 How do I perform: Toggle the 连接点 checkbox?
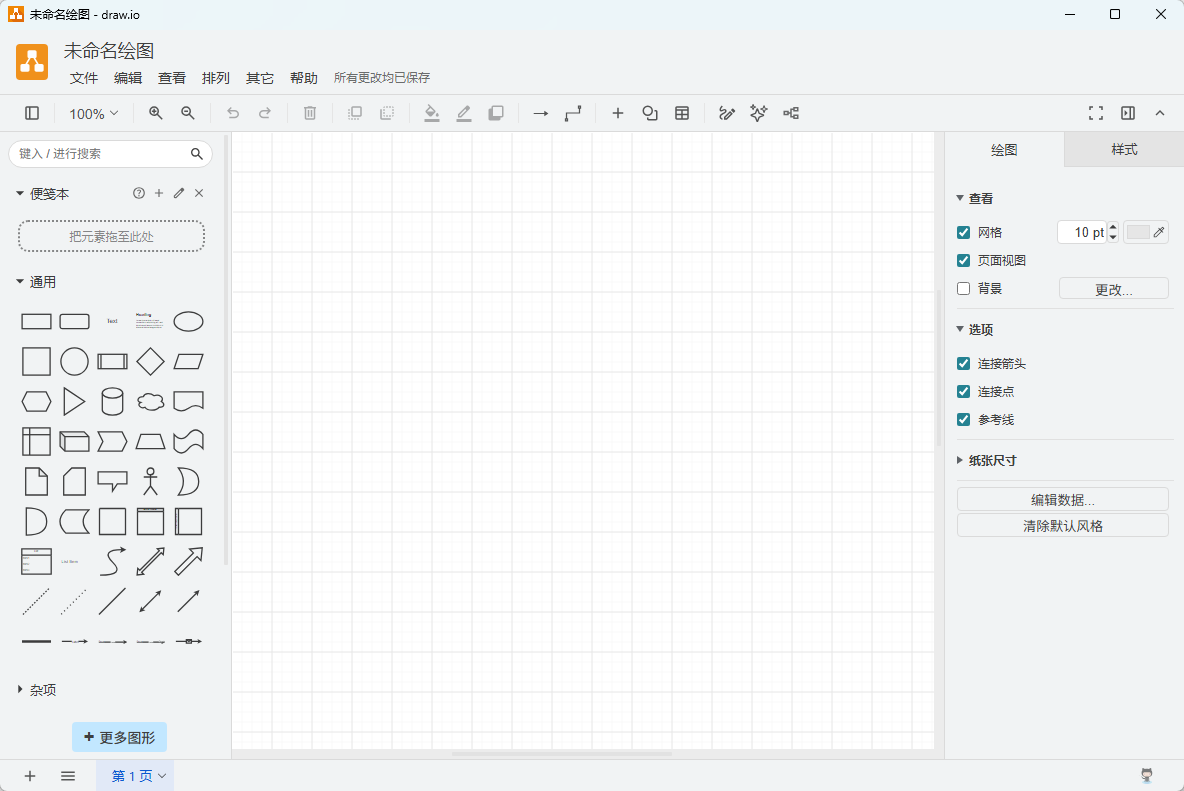coord(964,392)
